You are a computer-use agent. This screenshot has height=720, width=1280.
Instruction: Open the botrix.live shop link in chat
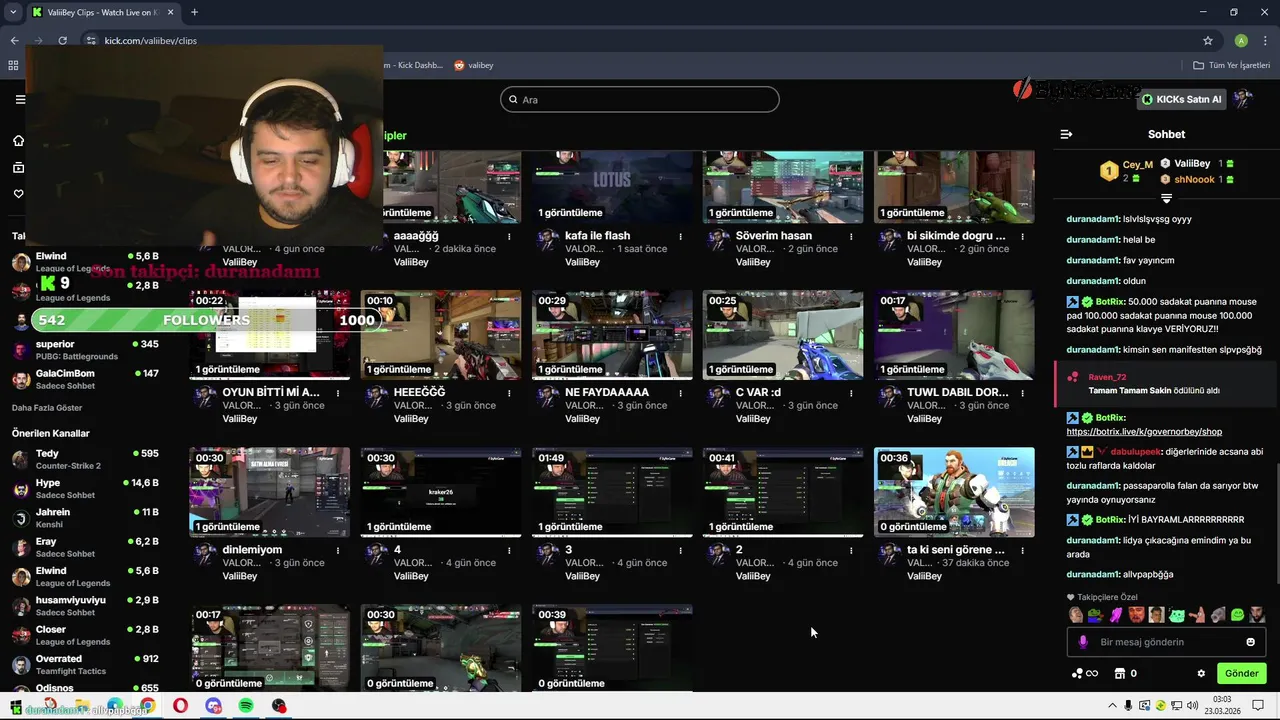(x=1144, y=432)
